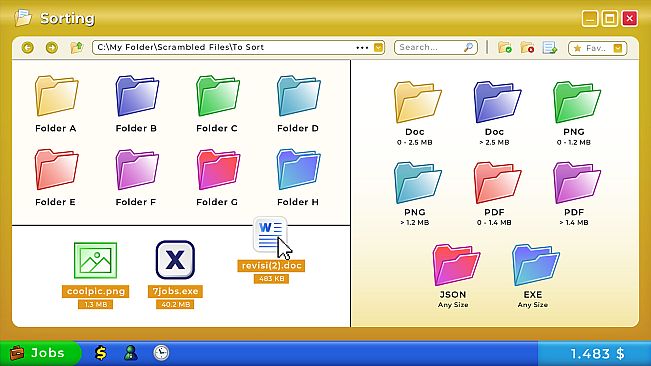This screenshot has width=651, height=366.
Task: Open the EXE Any Size folder
Action: click(535, 265)
